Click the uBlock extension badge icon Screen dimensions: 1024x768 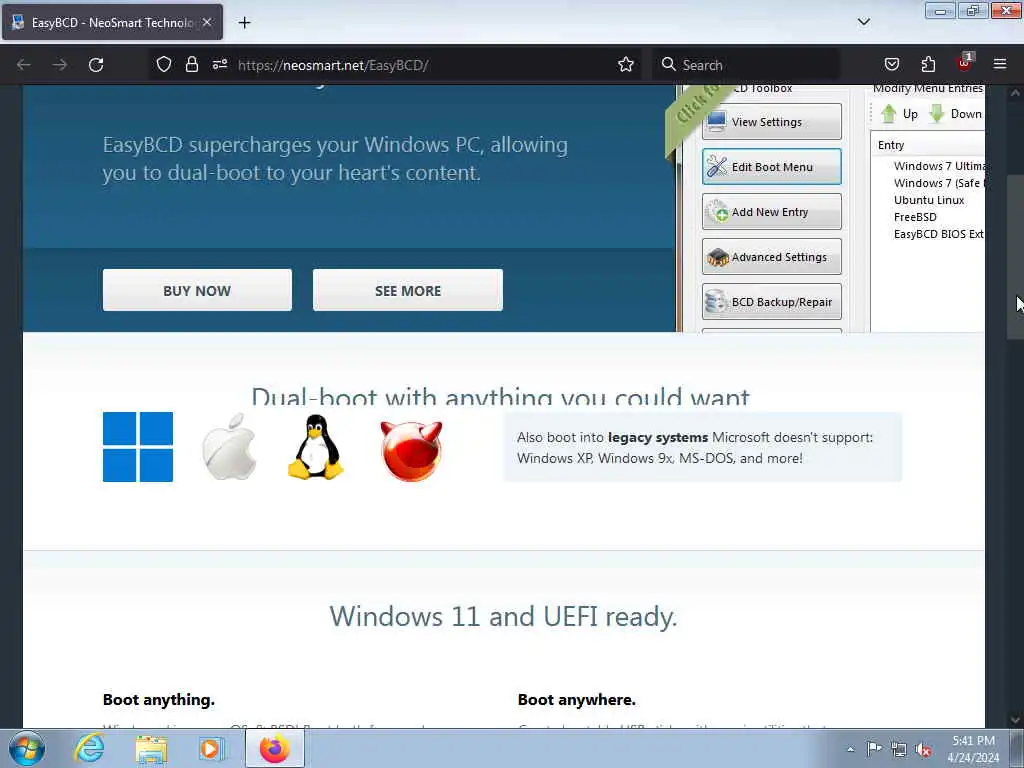click(965, 63)
